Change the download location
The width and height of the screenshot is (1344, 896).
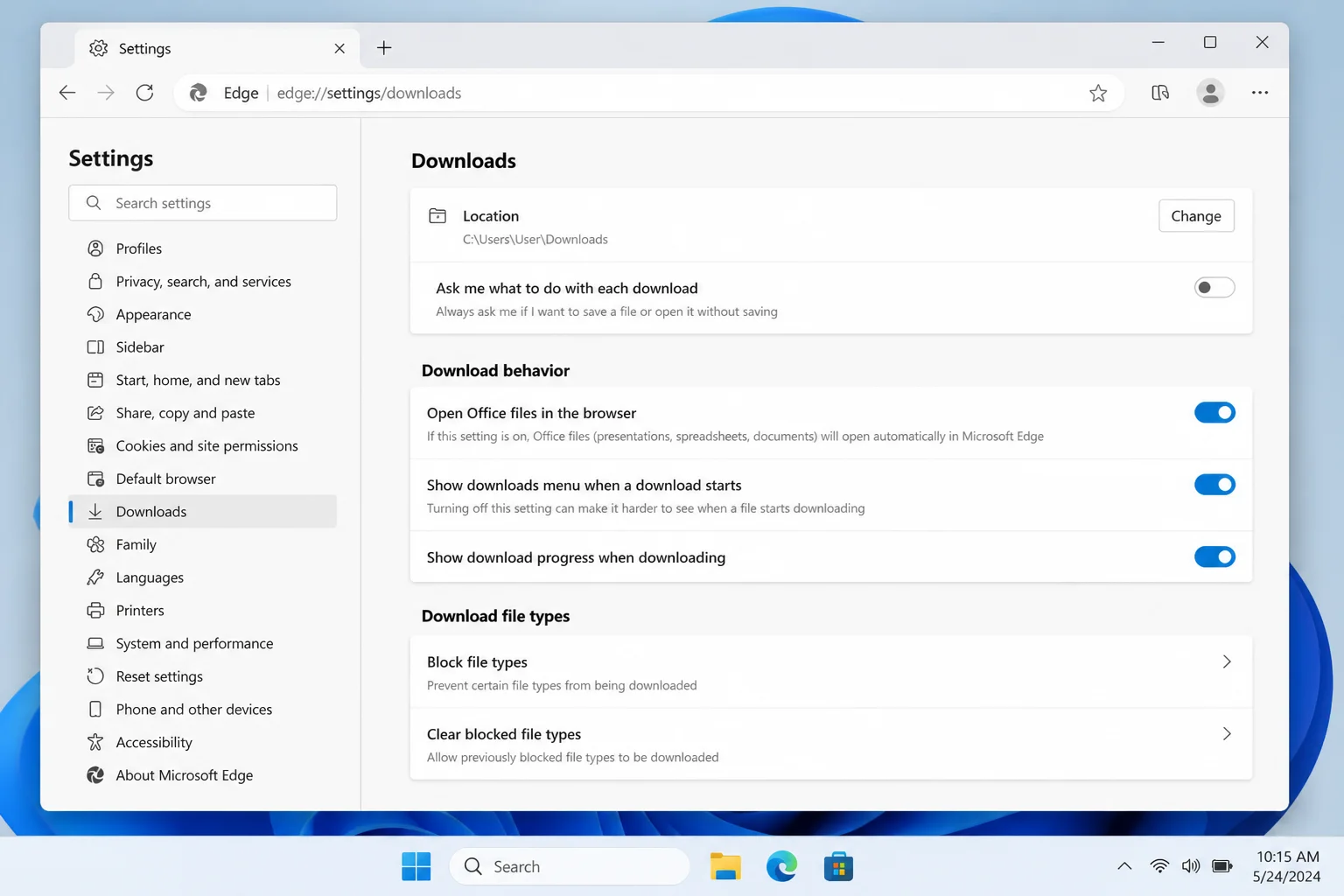[x=1196, y=216]
